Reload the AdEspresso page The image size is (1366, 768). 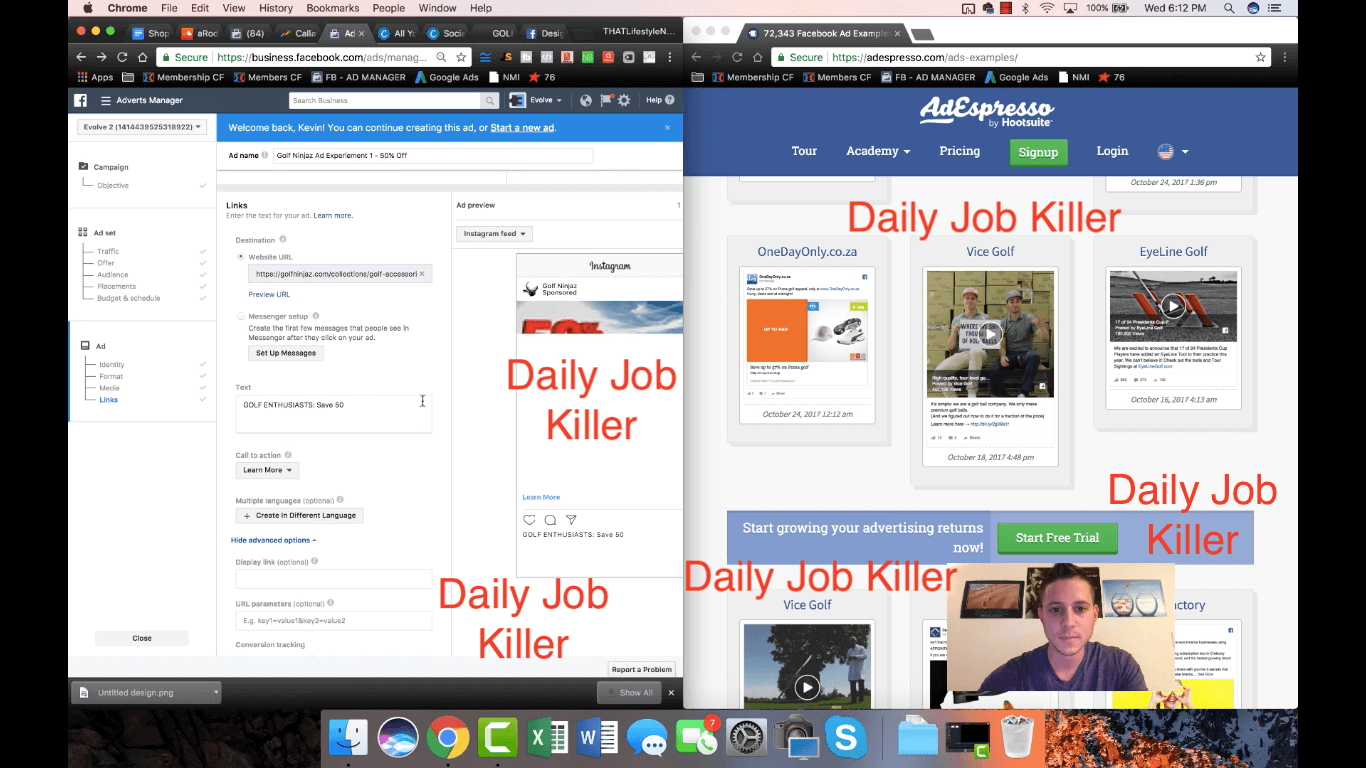pyautogui.click(x=737, y=58)
